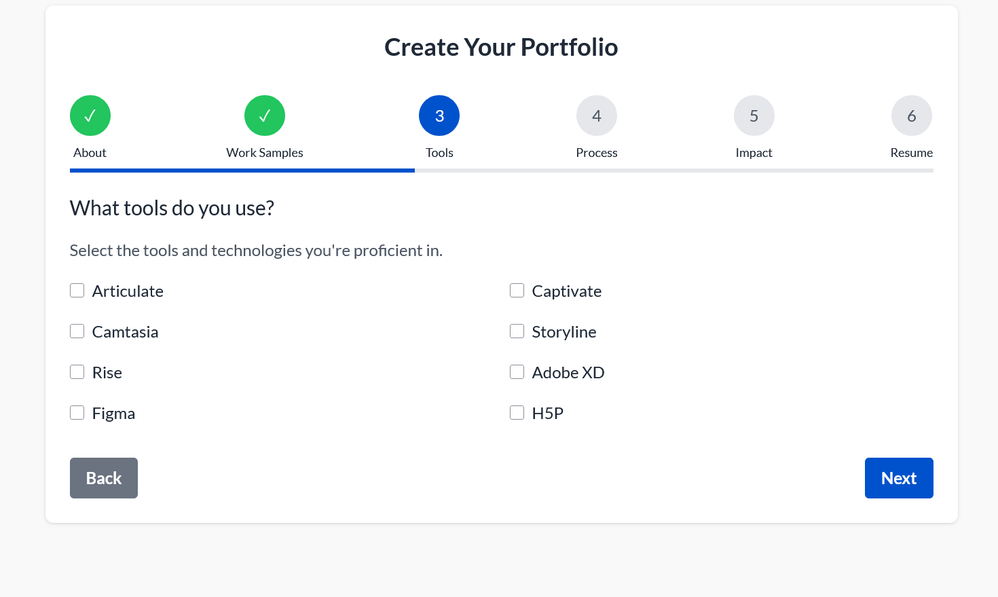Jump to step 4 Process circle
Screen dimensions: 998x597
pyautogui.click(x=596, y=116)
